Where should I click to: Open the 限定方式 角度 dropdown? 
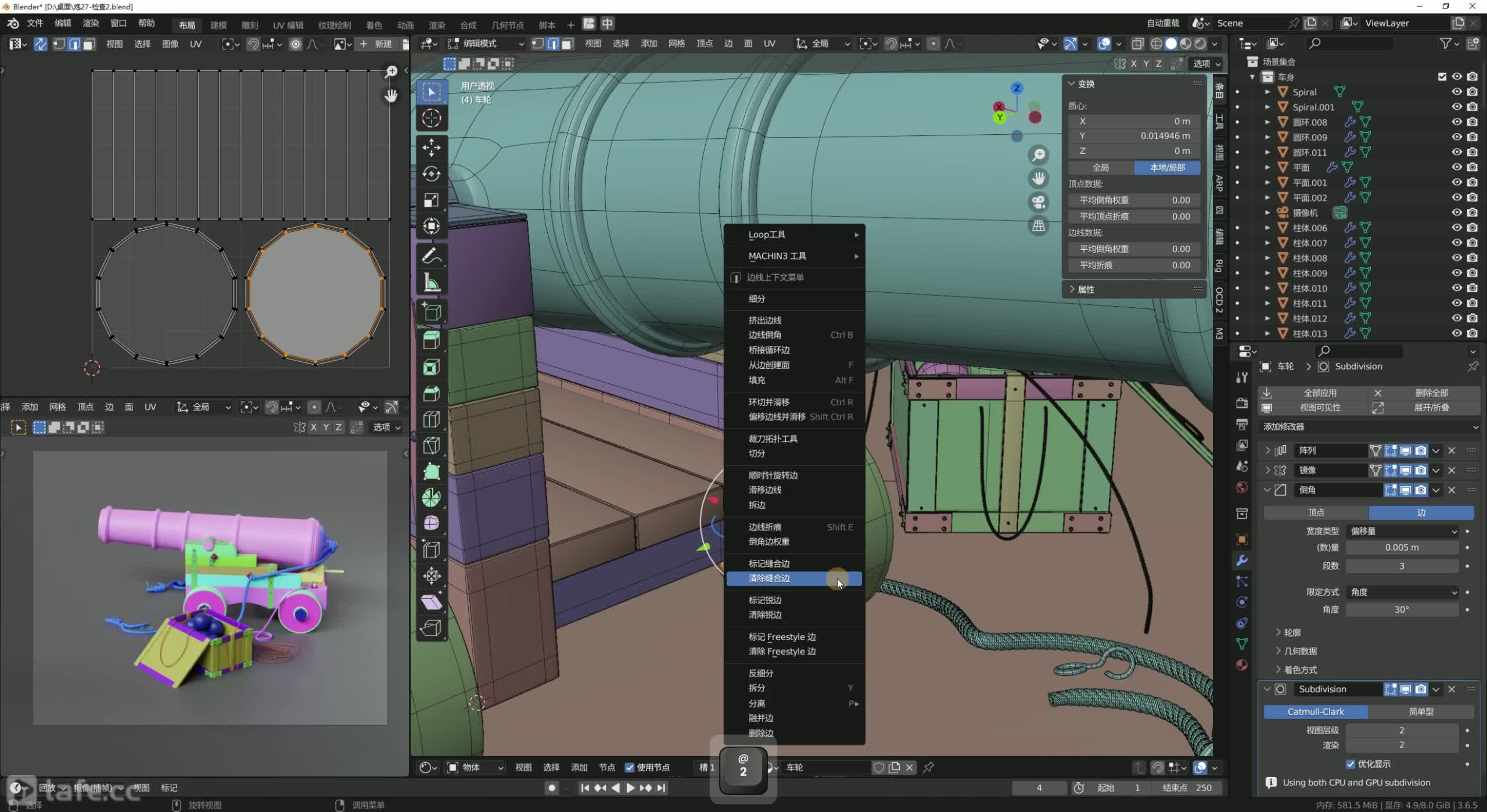pyautogui.click(x=1402, y=592)
